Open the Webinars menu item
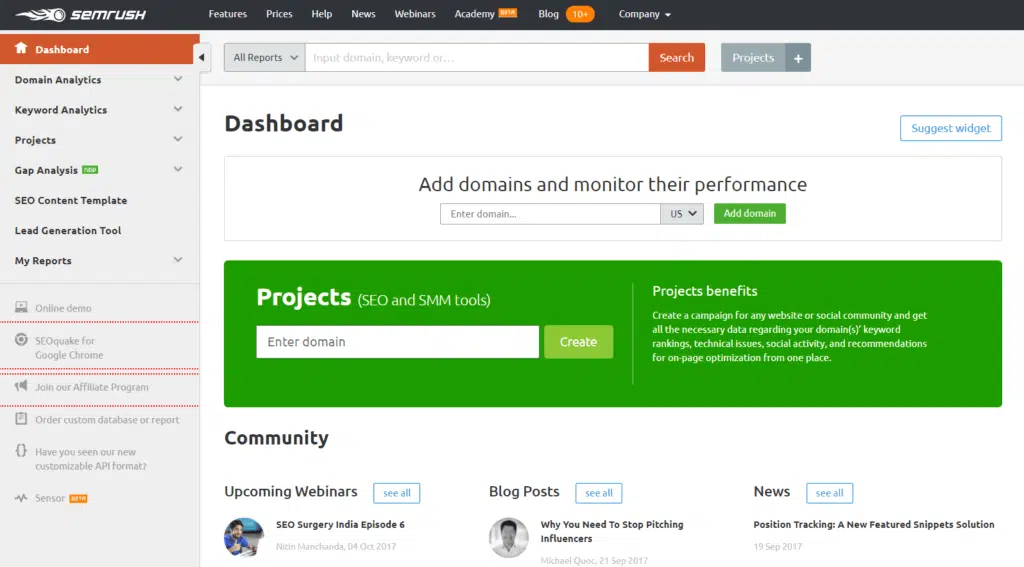The width and height of the screenshot is (1024, 567). coord(415,14)
